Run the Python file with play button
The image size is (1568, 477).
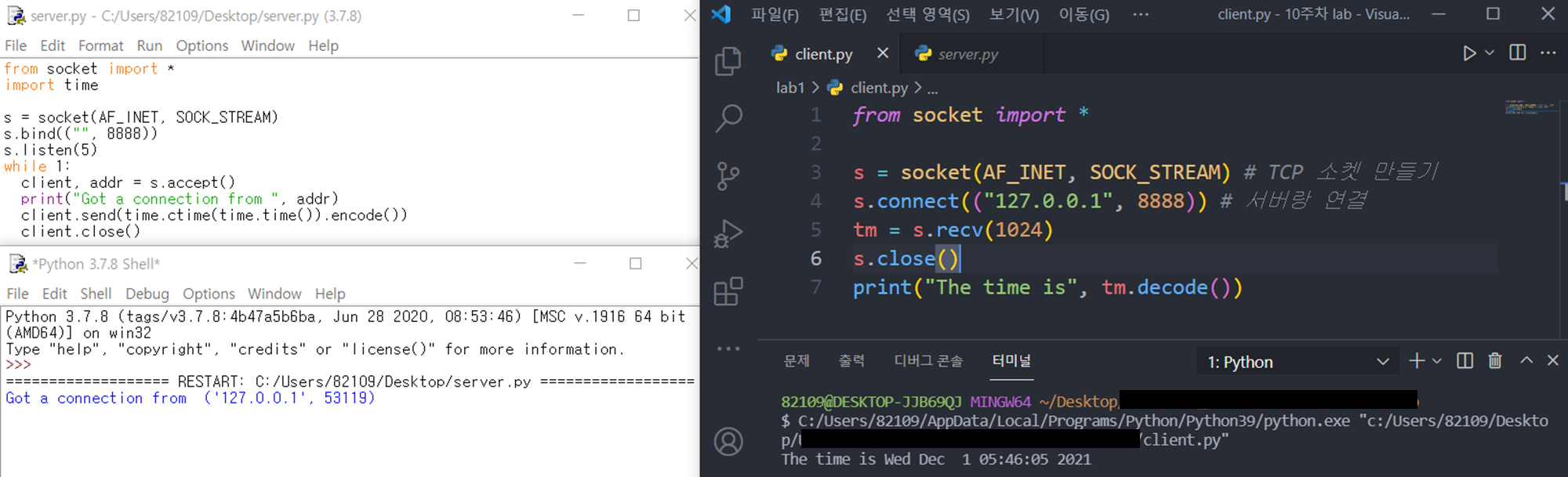tap(1469, 53)
